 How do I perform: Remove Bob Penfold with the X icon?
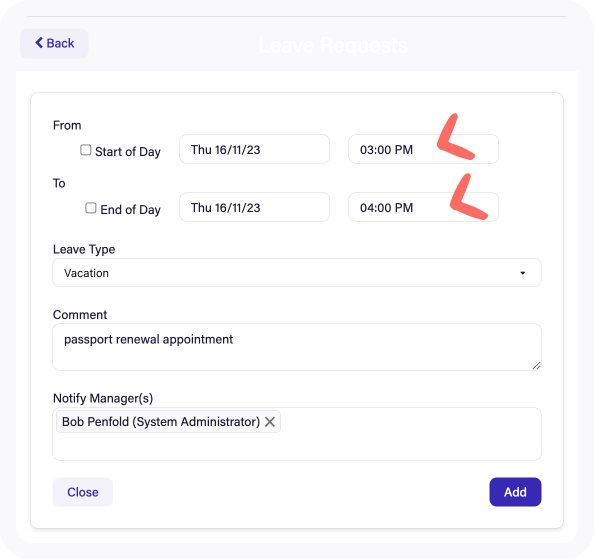[x=270, y=422]
